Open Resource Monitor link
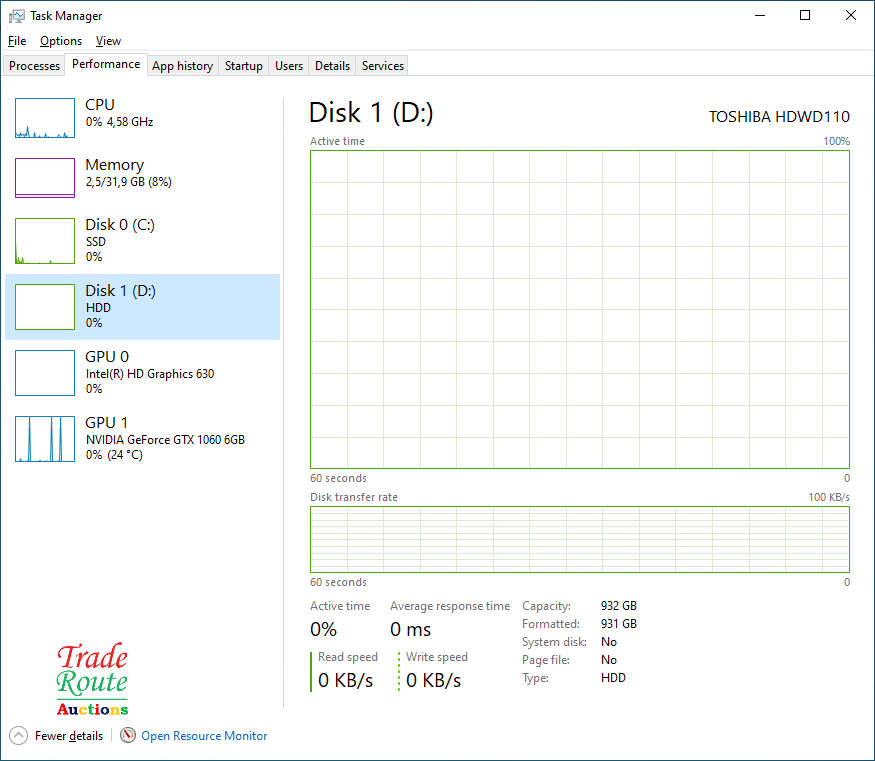Screen dimensions: 875x761 tap(204, 736)
